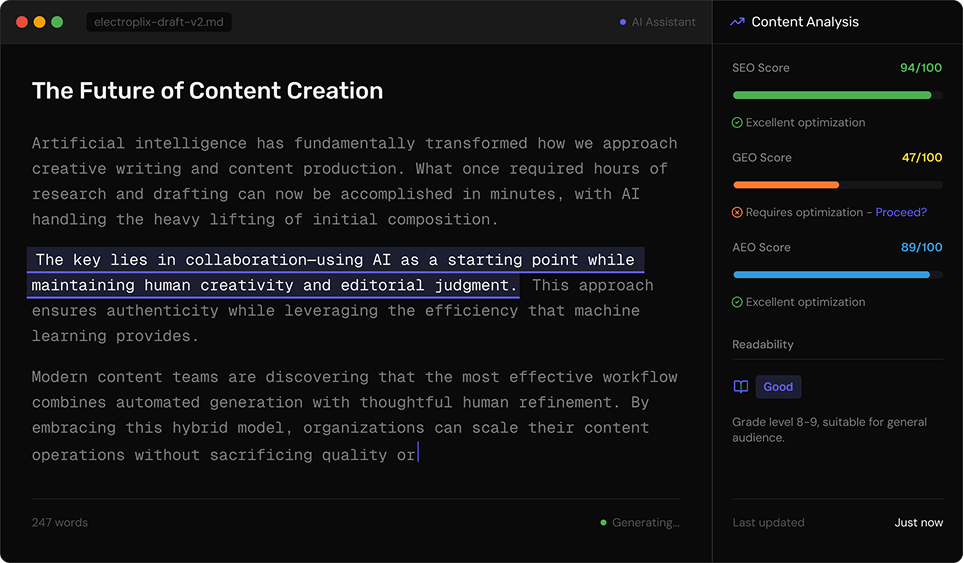Open the electroplix-draft-v2.md file tab

[159, 22]
